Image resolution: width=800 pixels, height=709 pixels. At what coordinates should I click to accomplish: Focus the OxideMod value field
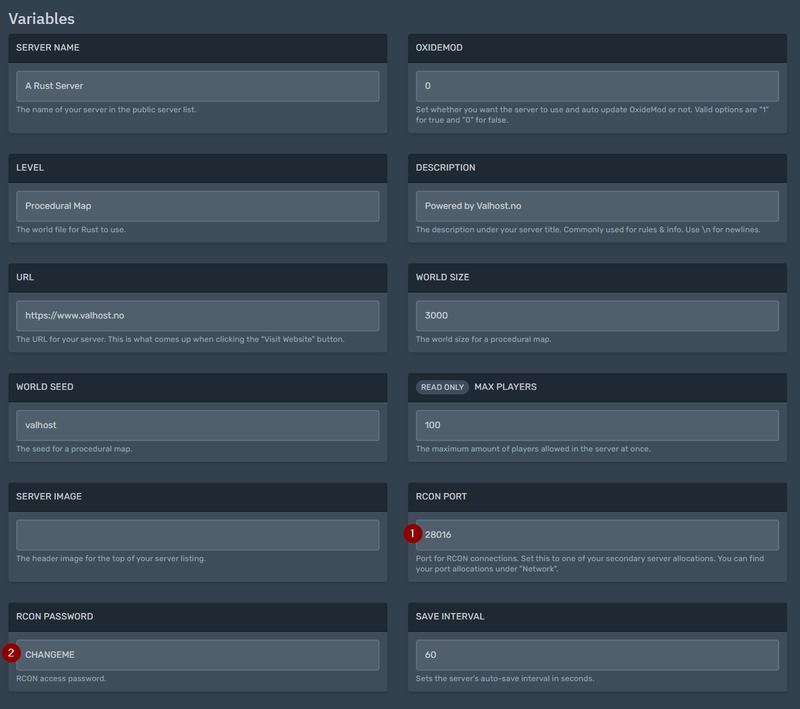pyautogui.click(x=597, y=86)
